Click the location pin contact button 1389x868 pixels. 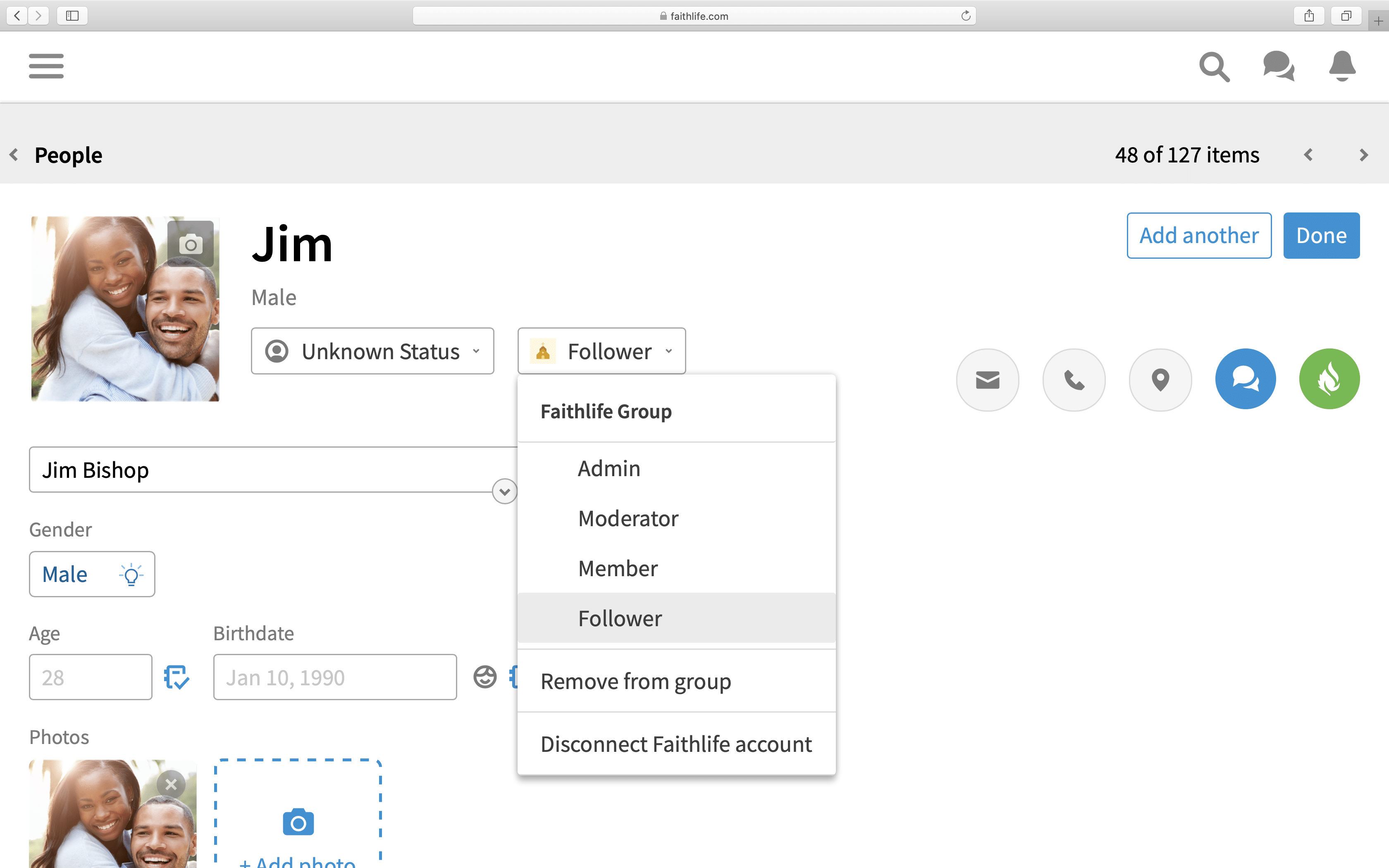(x=1160, y=379)
